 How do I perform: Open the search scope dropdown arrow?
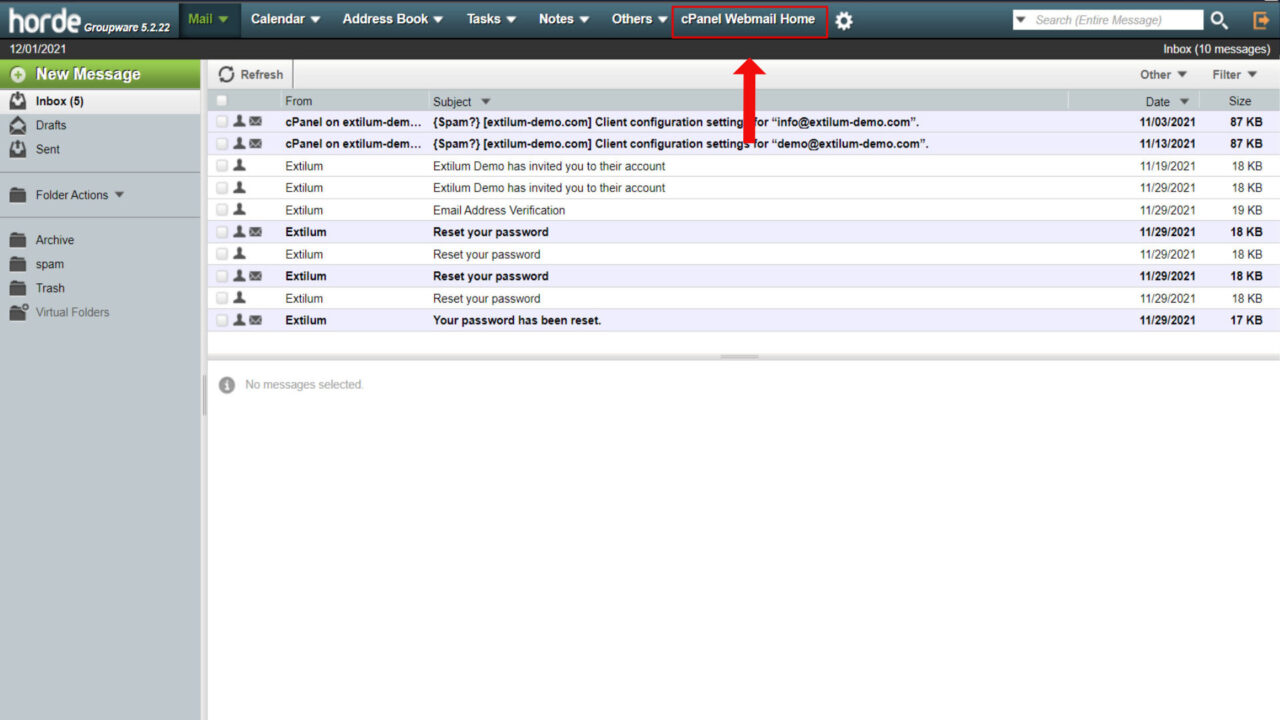pos(1019,19)
